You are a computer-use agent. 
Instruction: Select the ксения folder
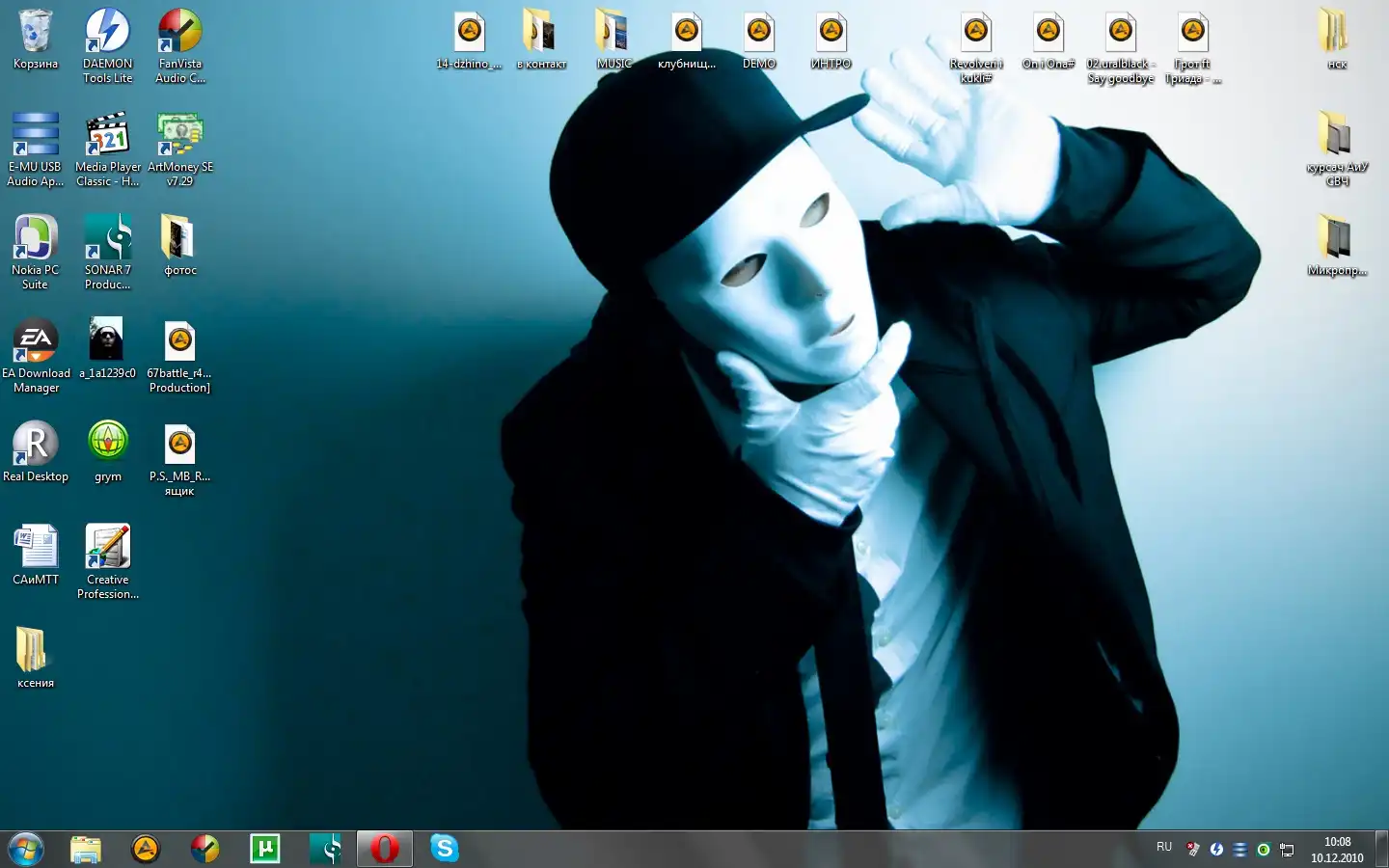[36, 653]
